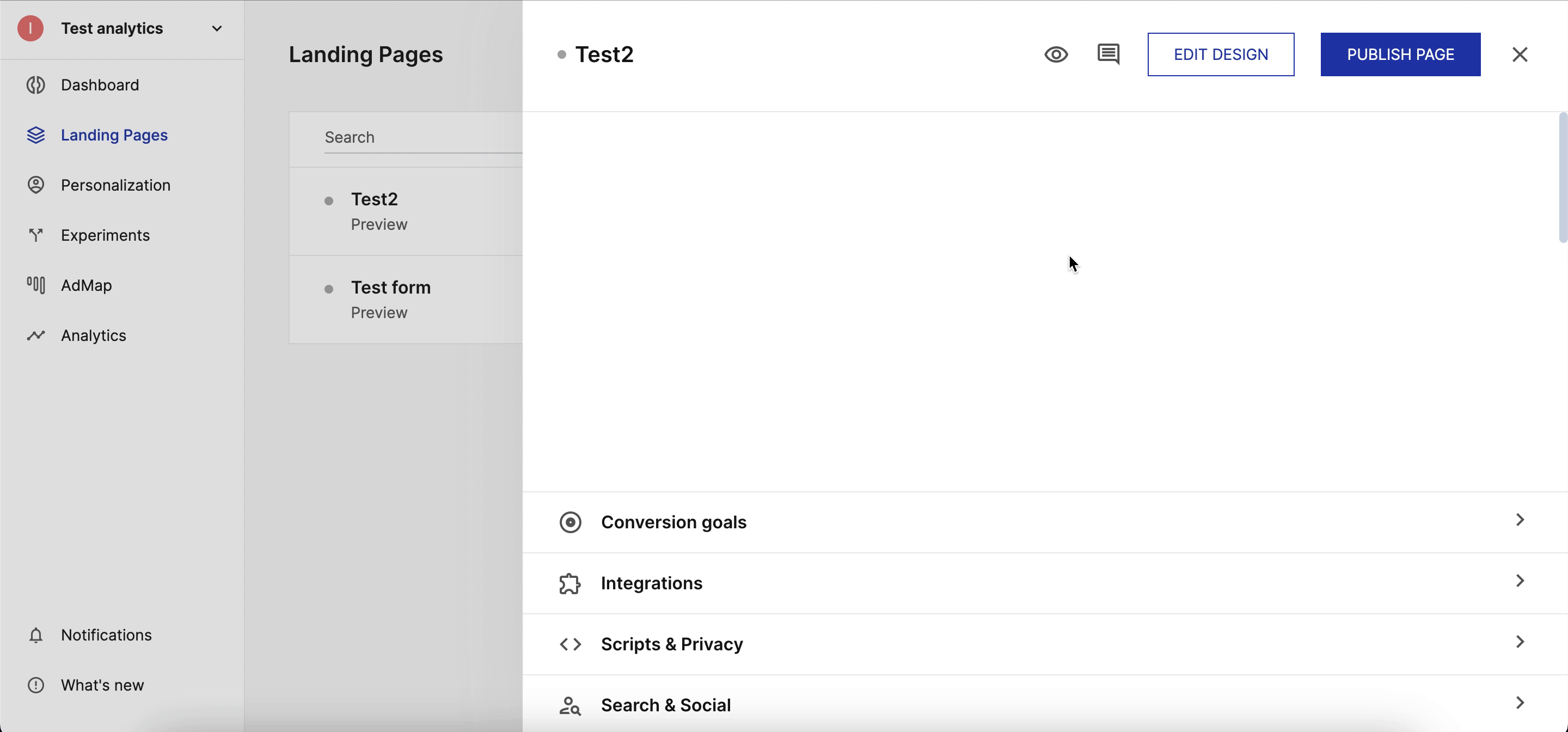Viewport: 1568px width, 732px height.
Task: Click the Landing Pages layers icon
Action: [x=36, y=135]
